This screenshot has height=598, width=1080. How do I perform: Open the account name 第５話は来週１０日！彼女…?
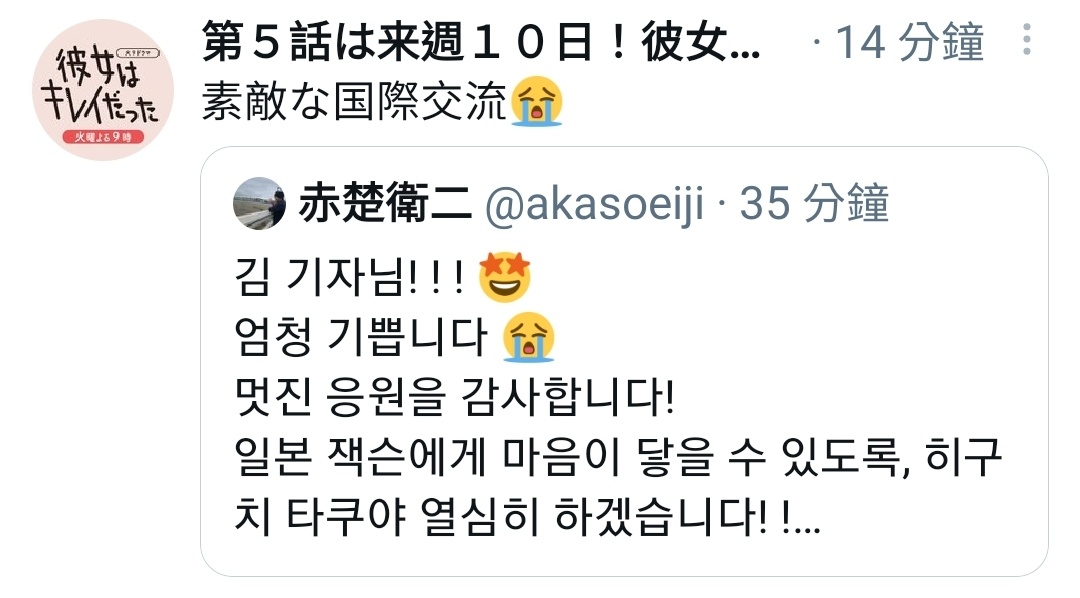(x=481, y=41)
